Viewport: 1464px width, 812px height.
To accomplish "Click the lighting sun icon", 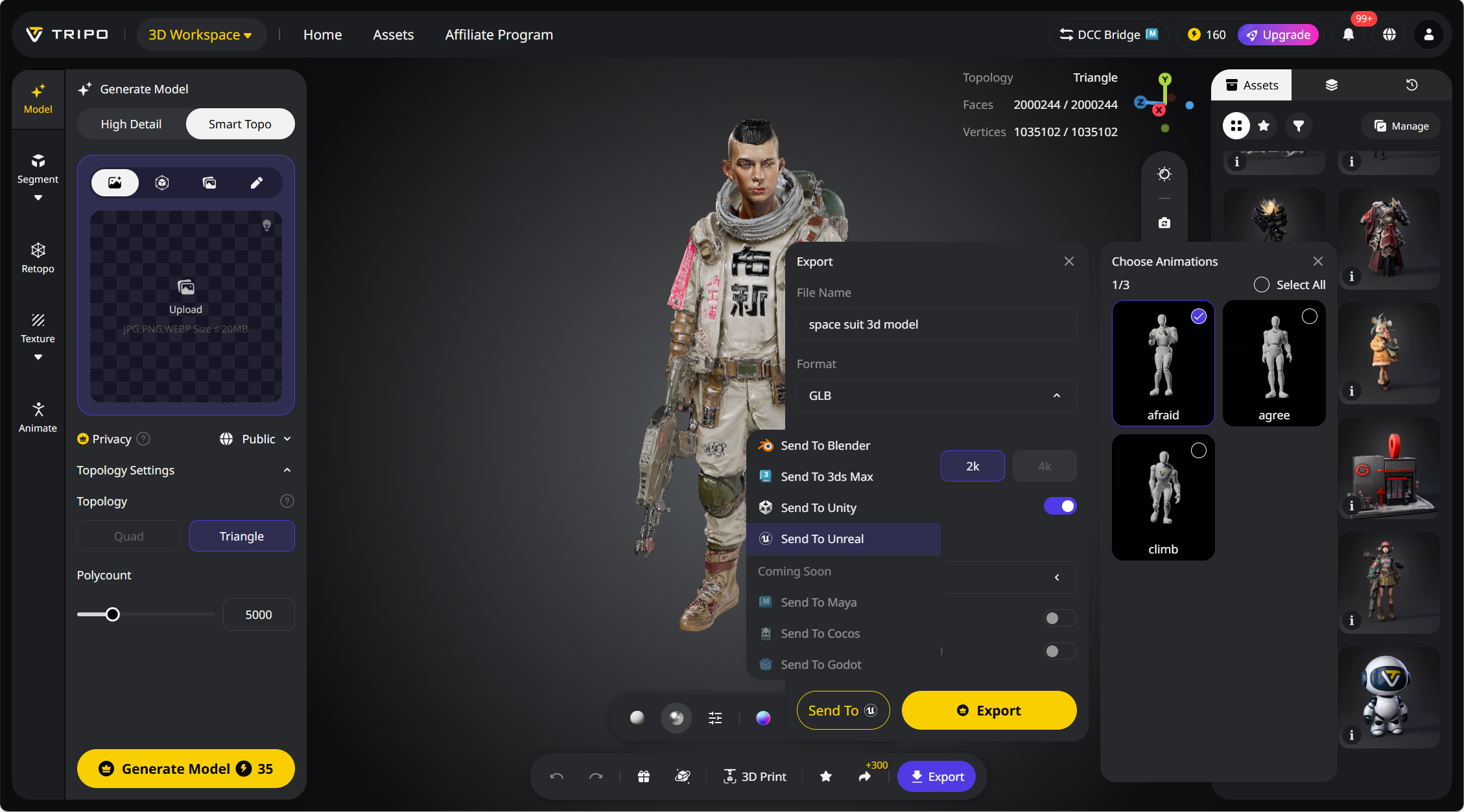I will [x=1164, y=174].
